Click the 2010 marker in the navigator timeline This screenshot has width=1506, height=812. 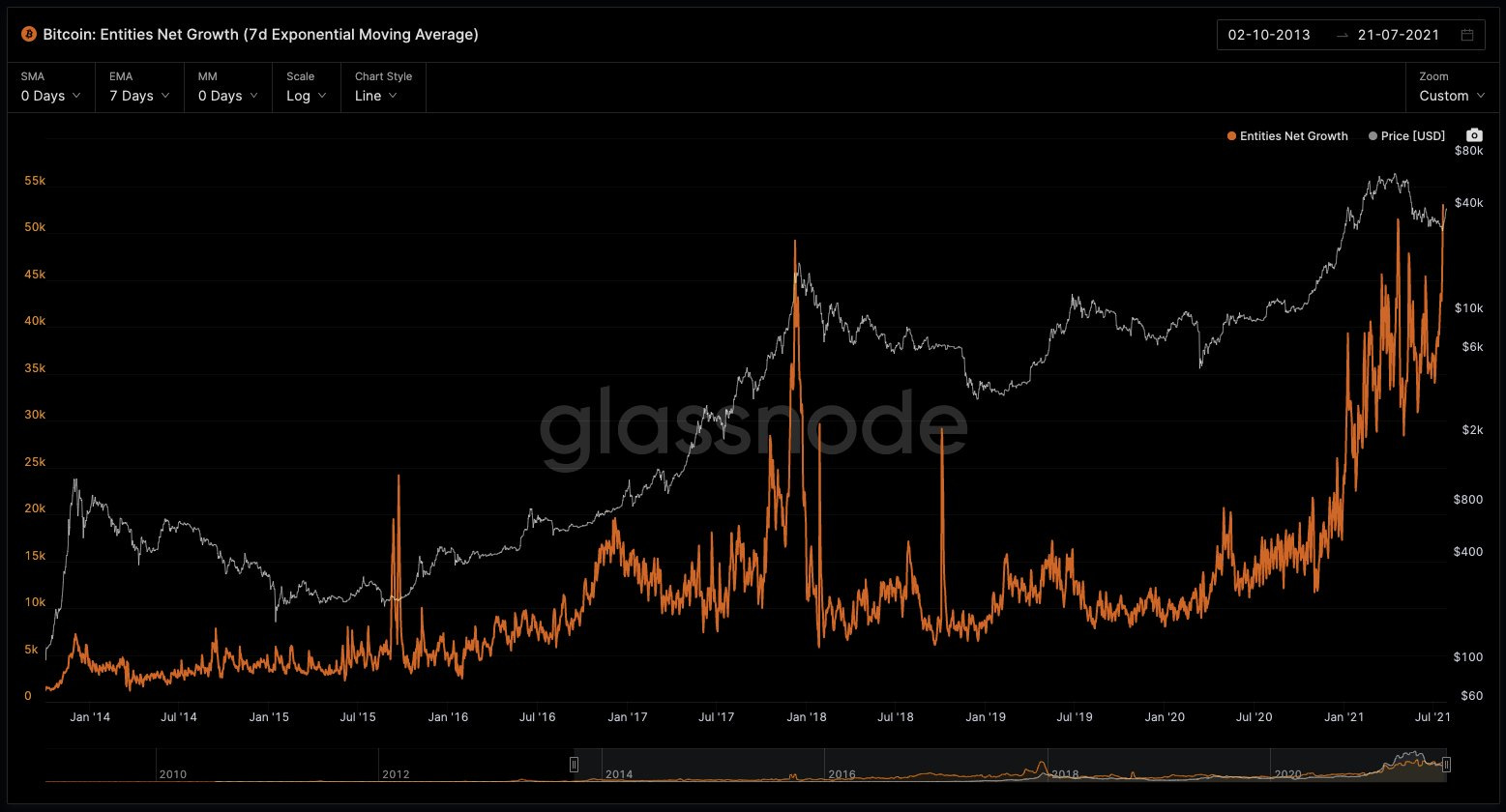tap(173, 775)
